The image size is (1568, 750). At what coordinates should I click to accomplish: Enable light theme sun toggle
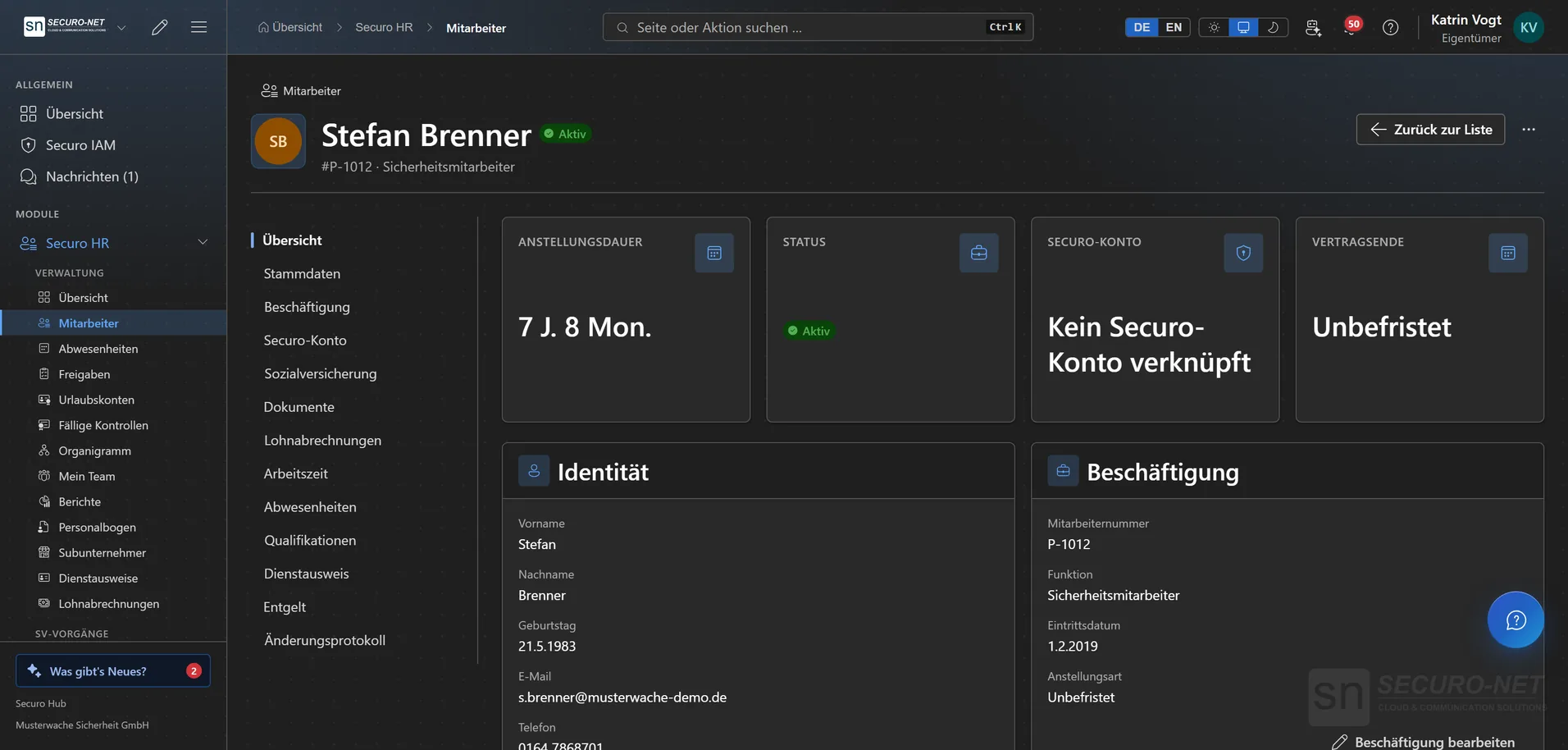point(1214,27)
